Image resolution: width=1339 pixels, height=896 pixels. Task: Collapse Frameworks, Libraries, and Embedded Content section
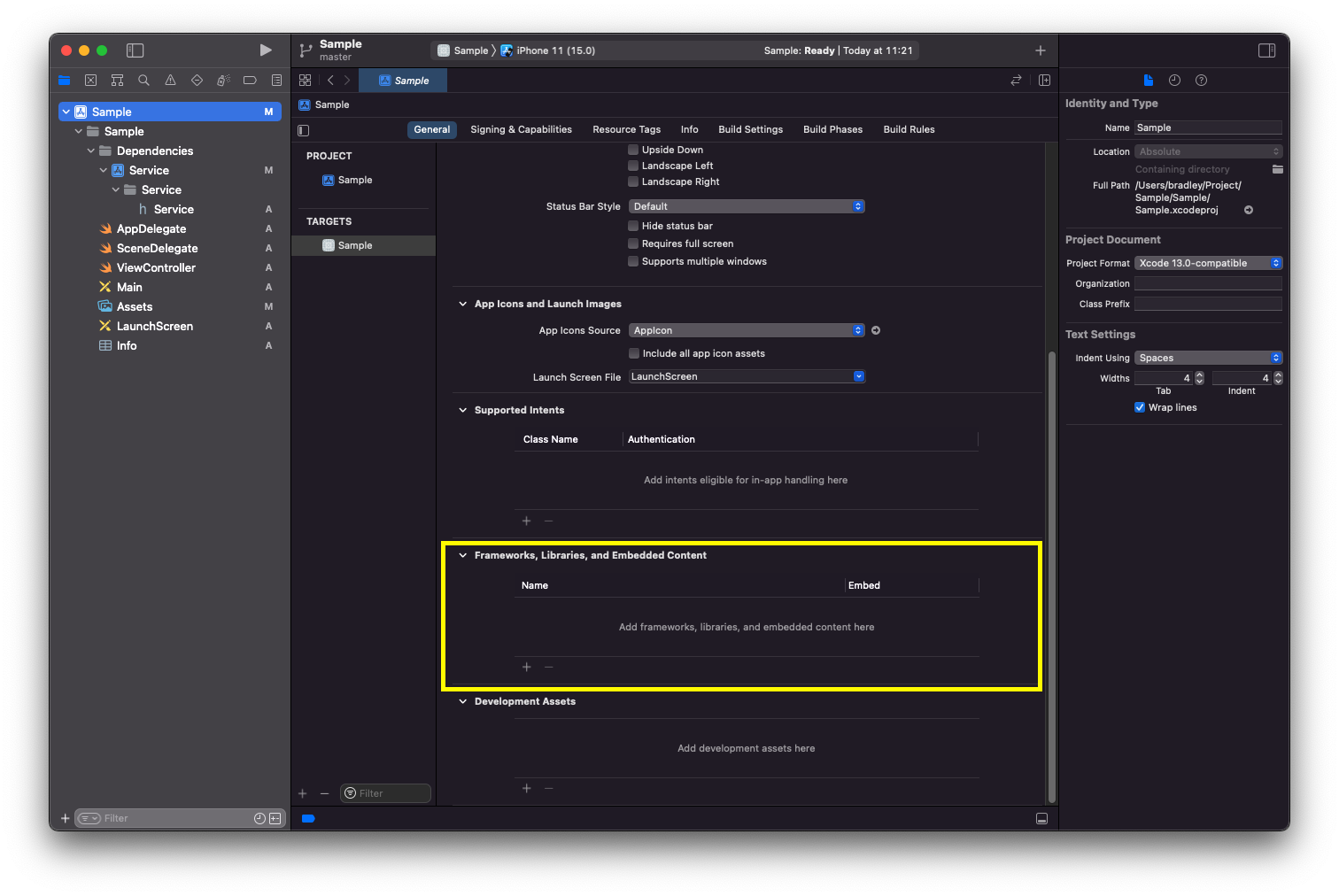462,555
